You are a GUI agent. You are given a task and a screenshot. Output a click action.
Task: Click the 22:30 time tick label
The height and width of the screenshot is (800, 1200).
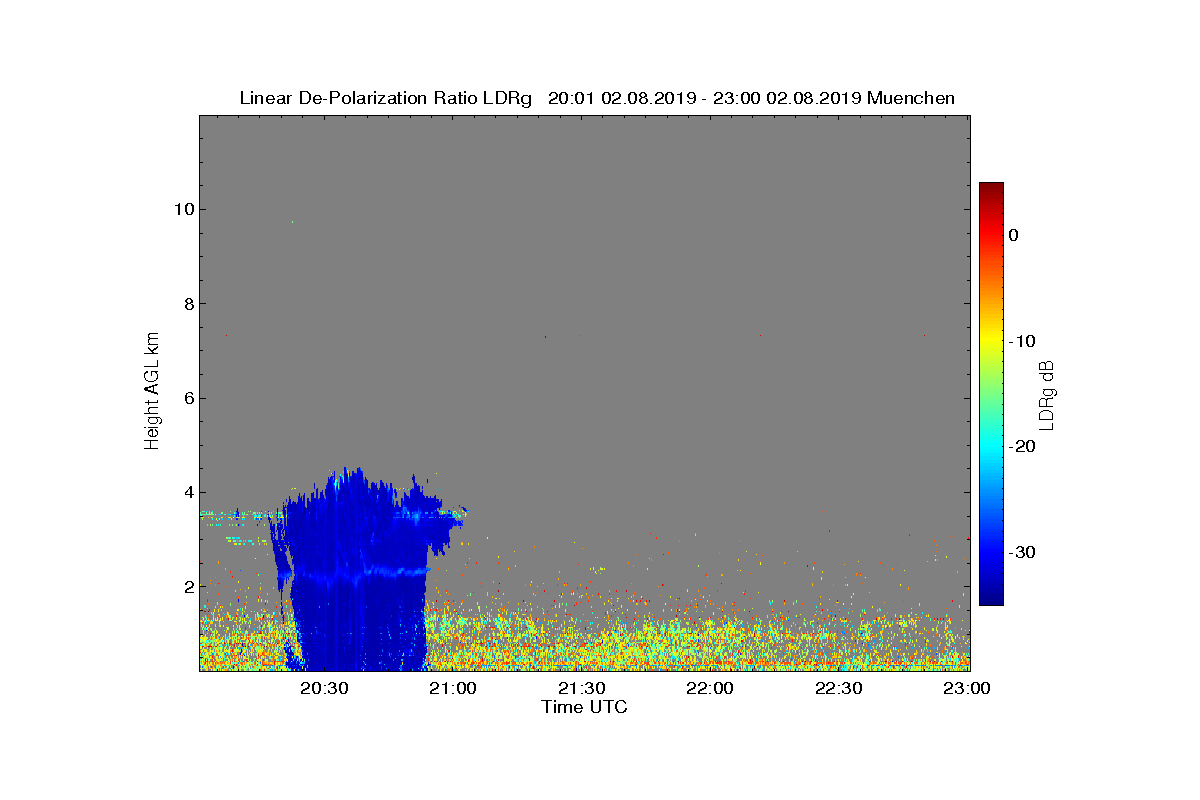(x=838, y=688)
